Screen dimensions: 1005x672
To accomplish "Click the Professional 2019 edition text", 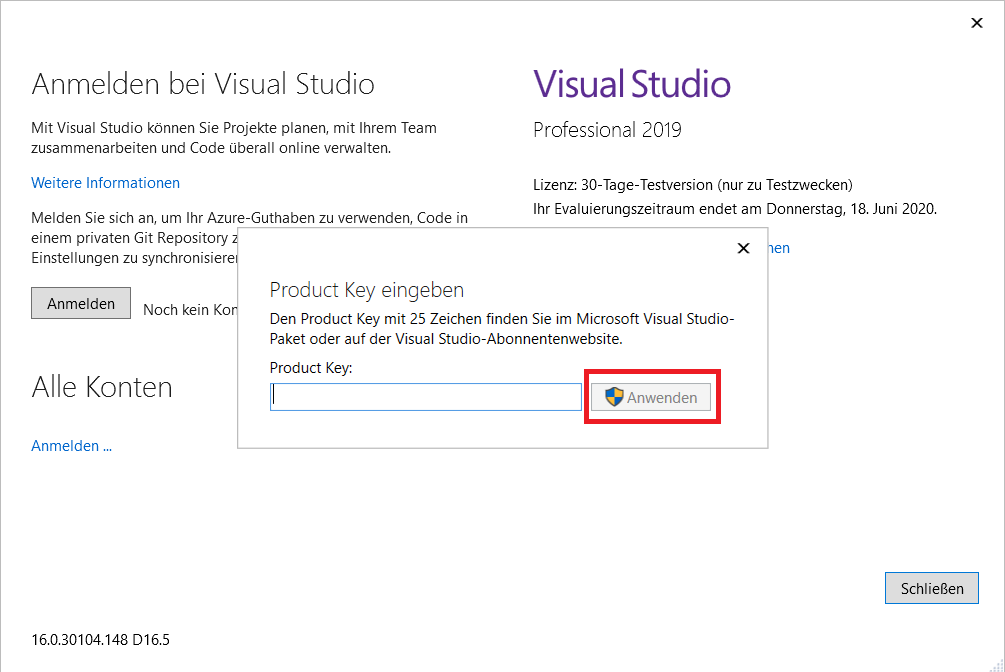I will pos(607,130).
